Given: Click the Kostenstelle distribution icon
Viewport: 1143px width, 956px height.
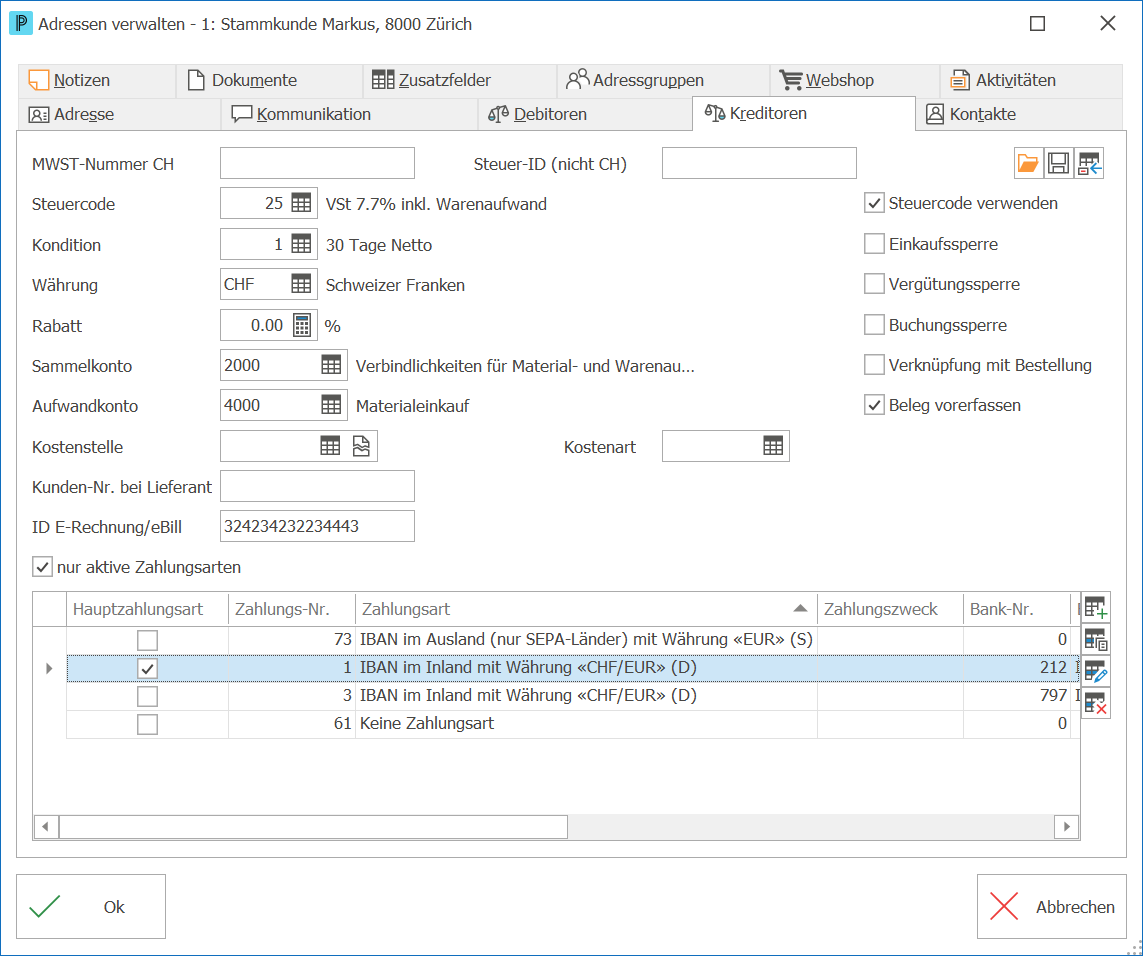Looking at the screenshot, I should coord(361,446).
